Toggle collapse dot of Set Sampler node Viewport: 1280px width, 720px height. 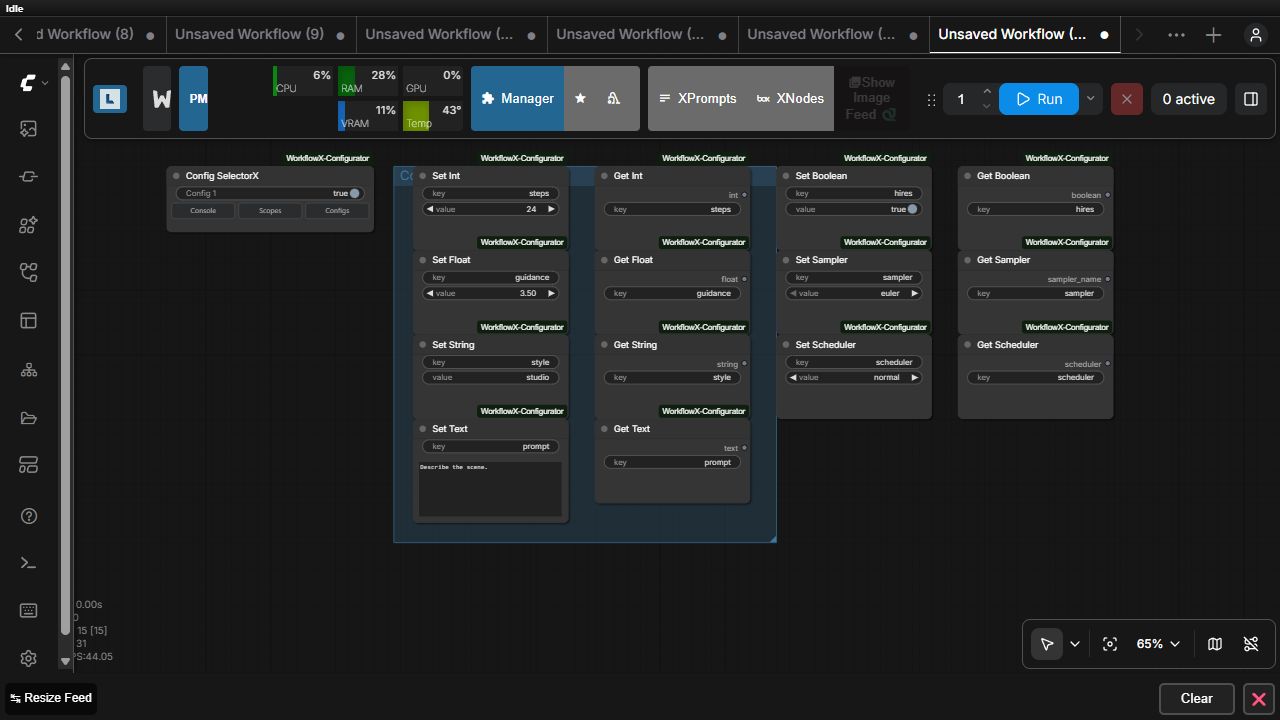(x=786, y=260)
